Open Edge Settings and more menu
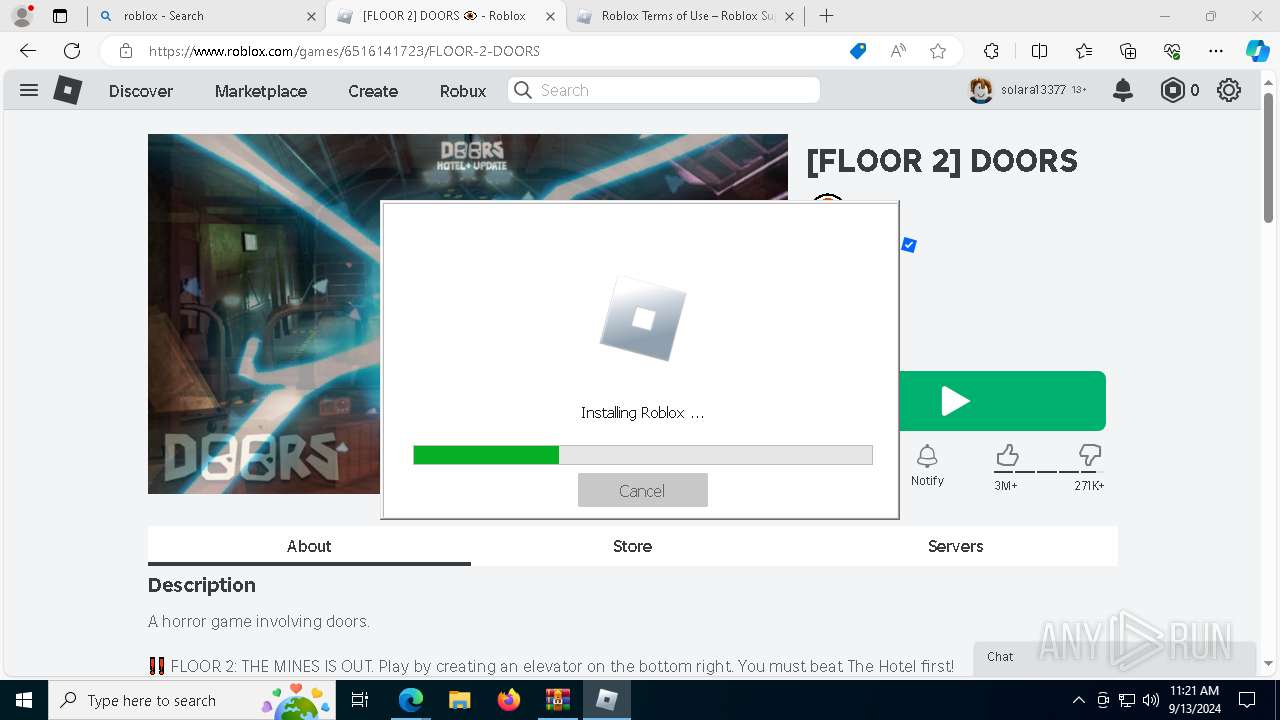 [x=1216, y=51]
